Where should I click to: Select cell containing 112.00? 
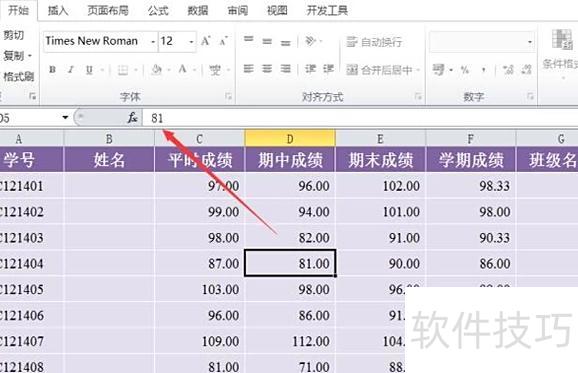(x=290, y=341)
